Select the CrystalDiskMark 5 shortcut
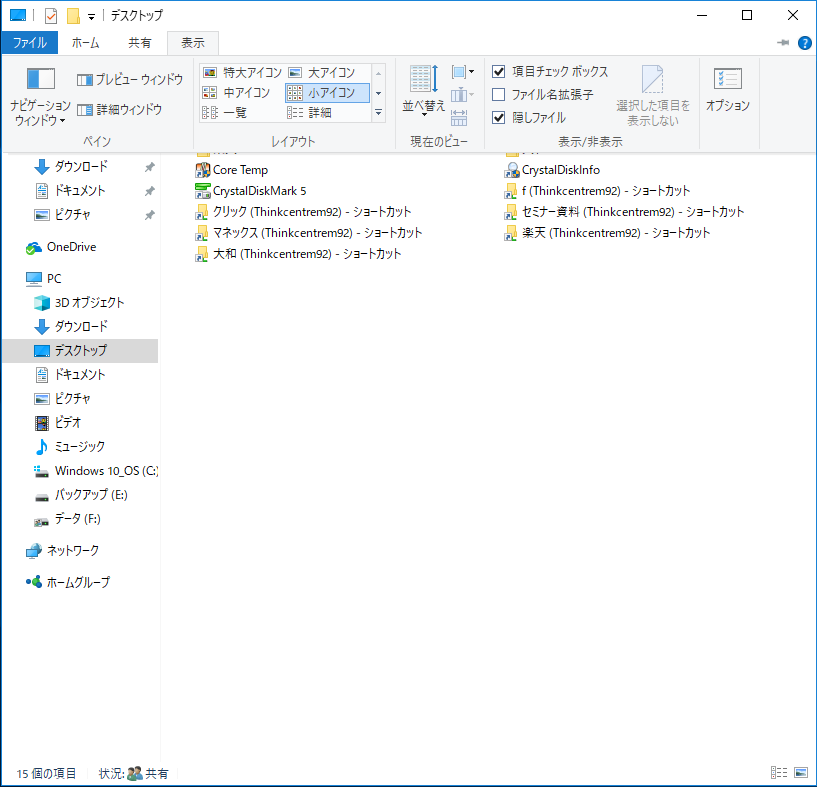 [x=251, y=191]
